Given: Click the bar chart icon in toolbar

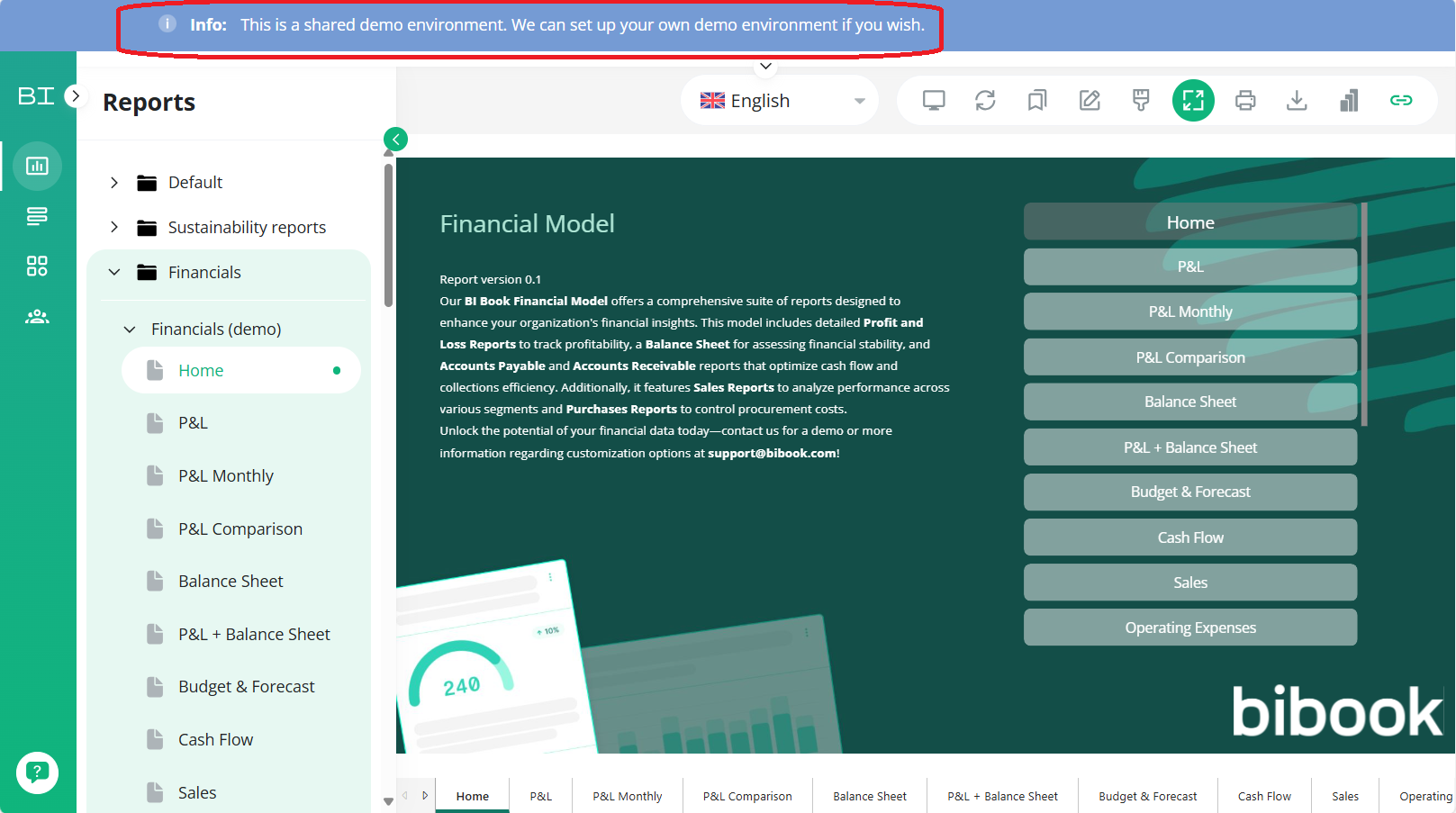Looking at the screenshot, I should coord(1349,100).
